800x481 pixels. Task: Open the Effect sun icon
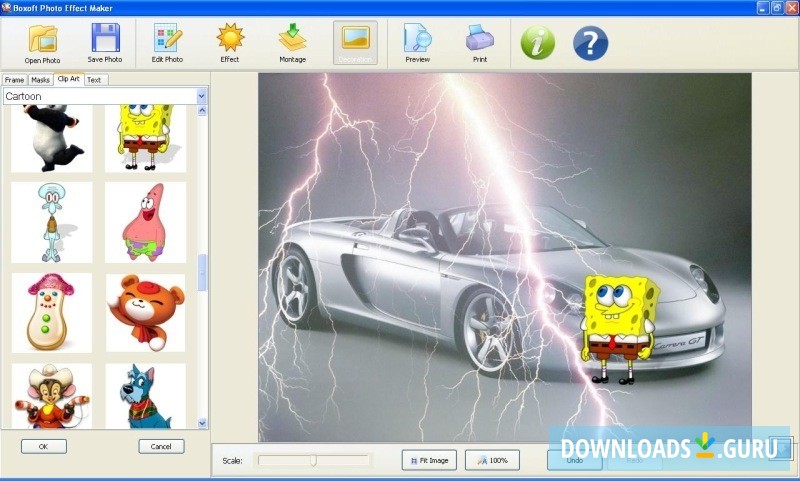click(x=230, y=43)
